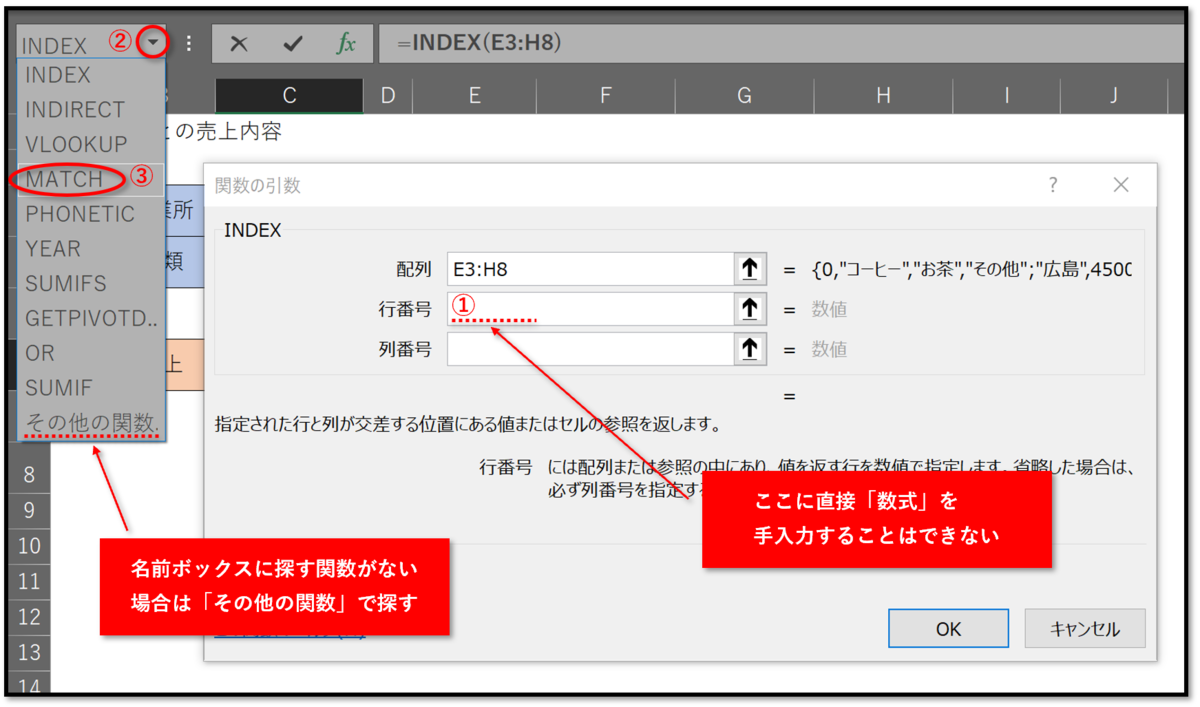Select row 13 header

coord(29,652)
